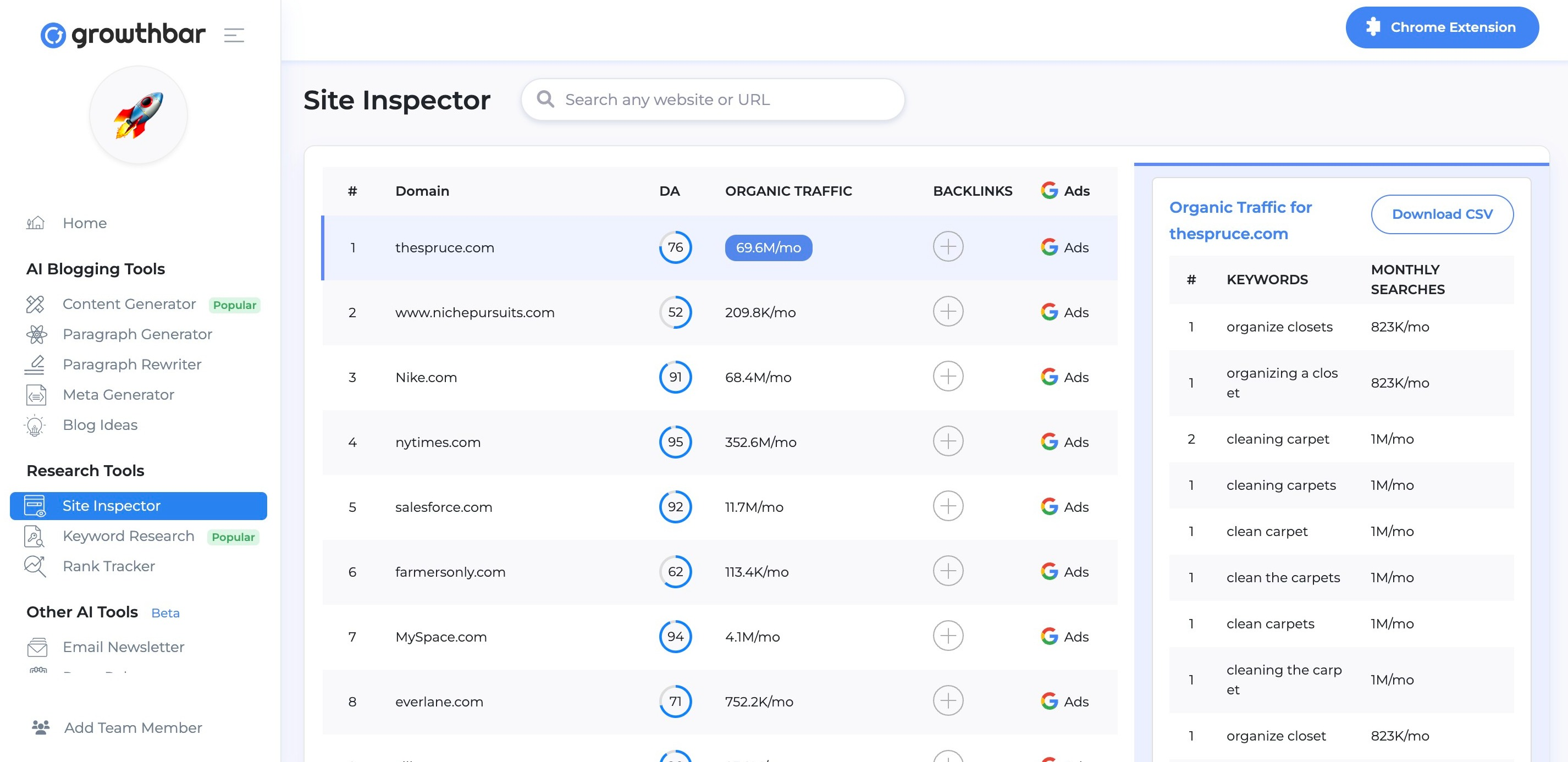The image size is (1568, 762).
Task: Toggle the sidebar hamburger menu icon
Action: (234, 35)
